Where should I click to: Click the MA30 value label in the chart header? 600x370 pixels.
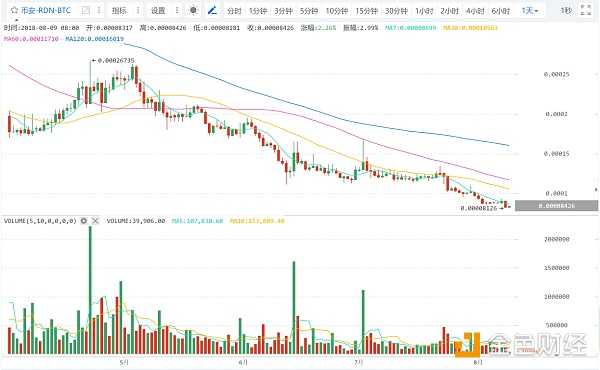click(470, 28)
